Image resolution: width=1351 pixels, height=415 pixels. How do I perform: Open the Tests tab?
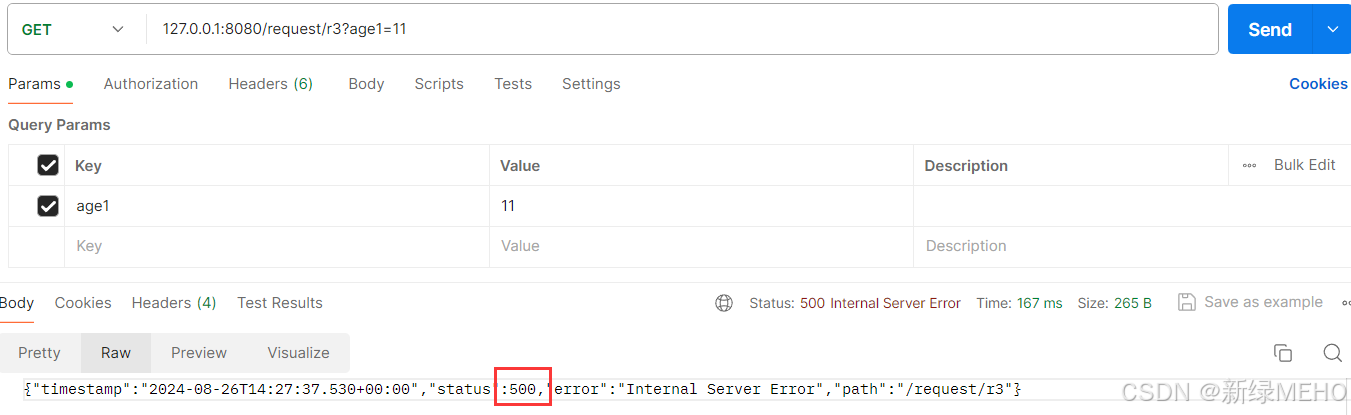[x=513, y=84]
